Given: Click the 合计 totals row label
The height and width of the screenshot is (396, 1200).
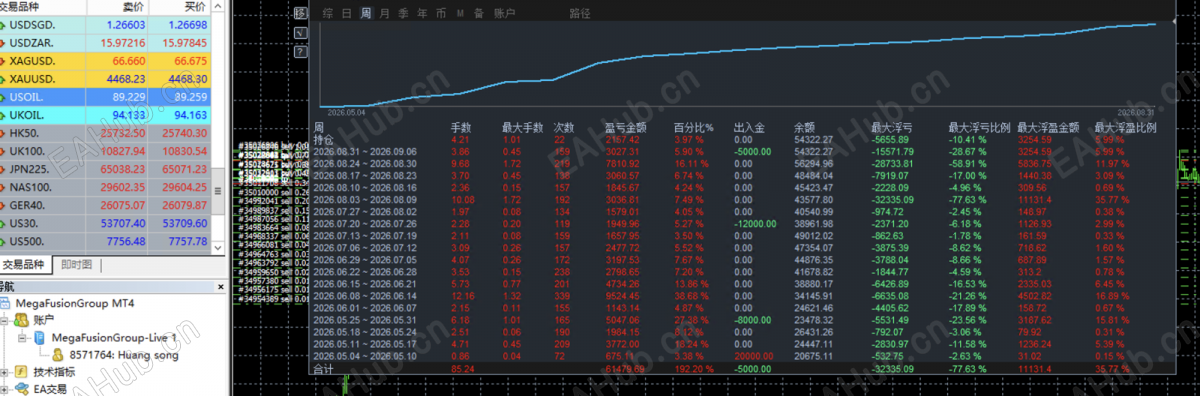Looking at the screenshot, I should [x=323, y=368].
